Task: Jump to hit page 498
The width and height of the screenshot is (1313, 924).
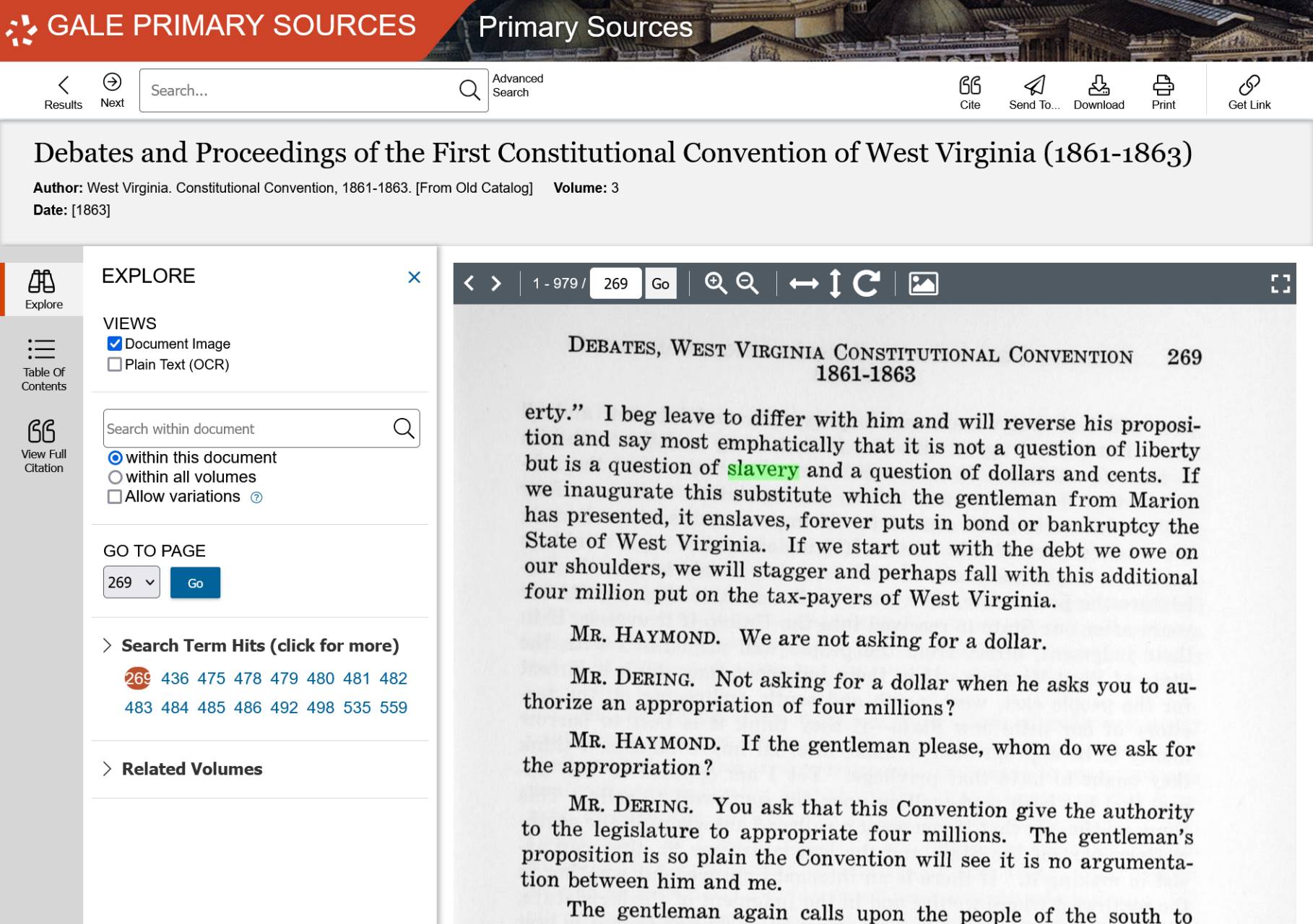Action: coord(321,707)
